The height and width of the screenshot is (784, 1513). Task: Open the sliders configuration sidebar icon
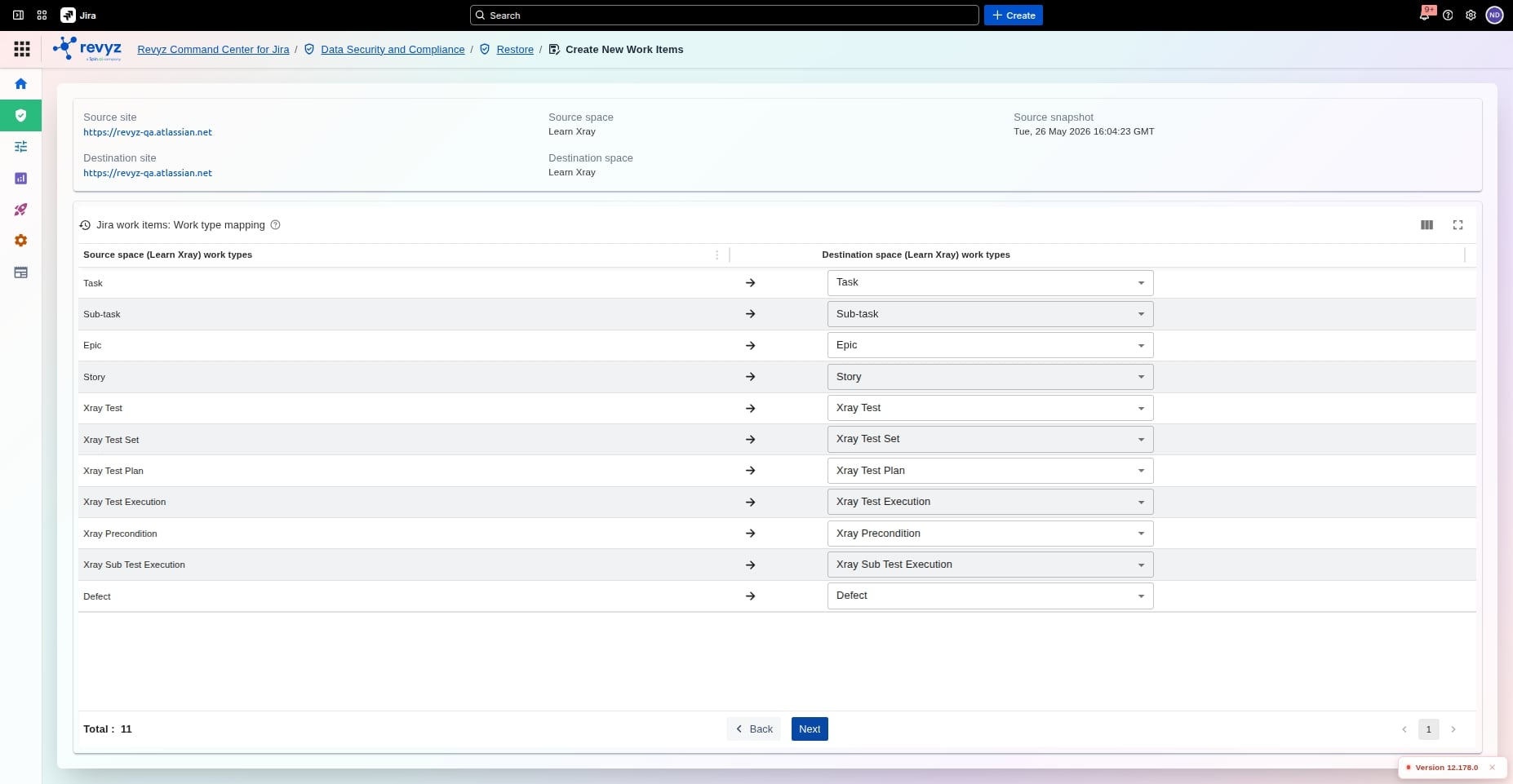21,147
